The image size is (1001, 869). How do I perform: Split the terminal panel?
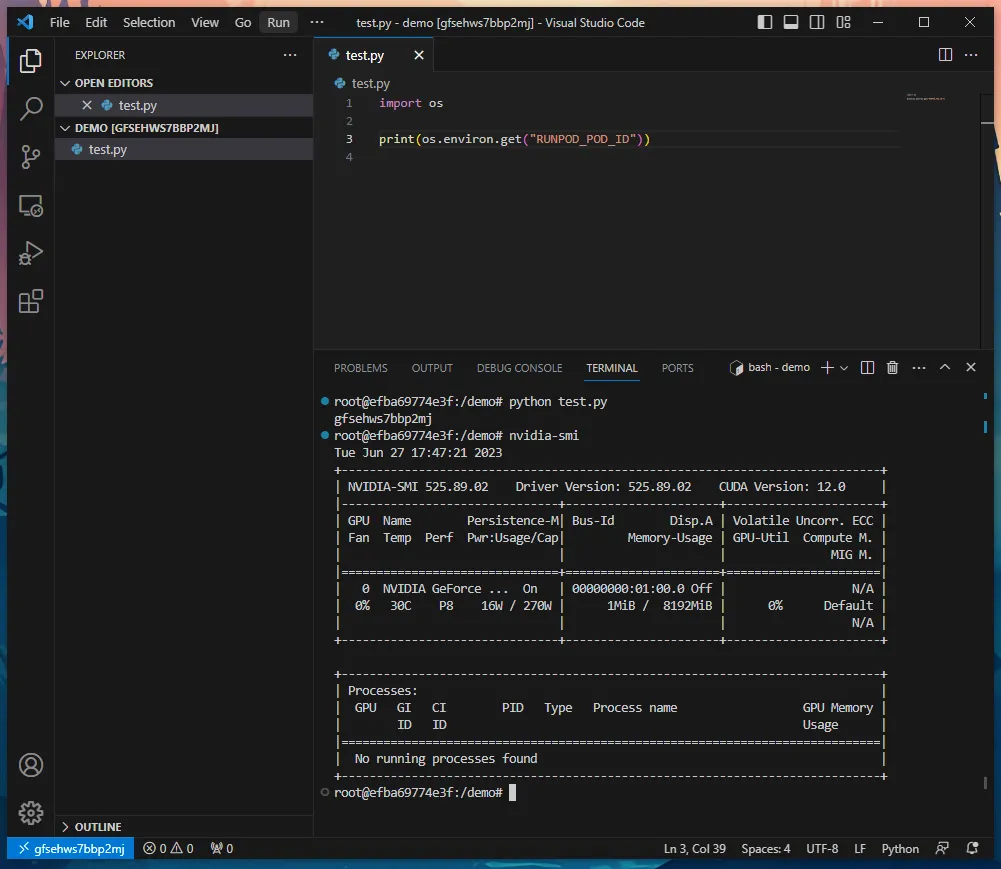[x=867, y=367]
